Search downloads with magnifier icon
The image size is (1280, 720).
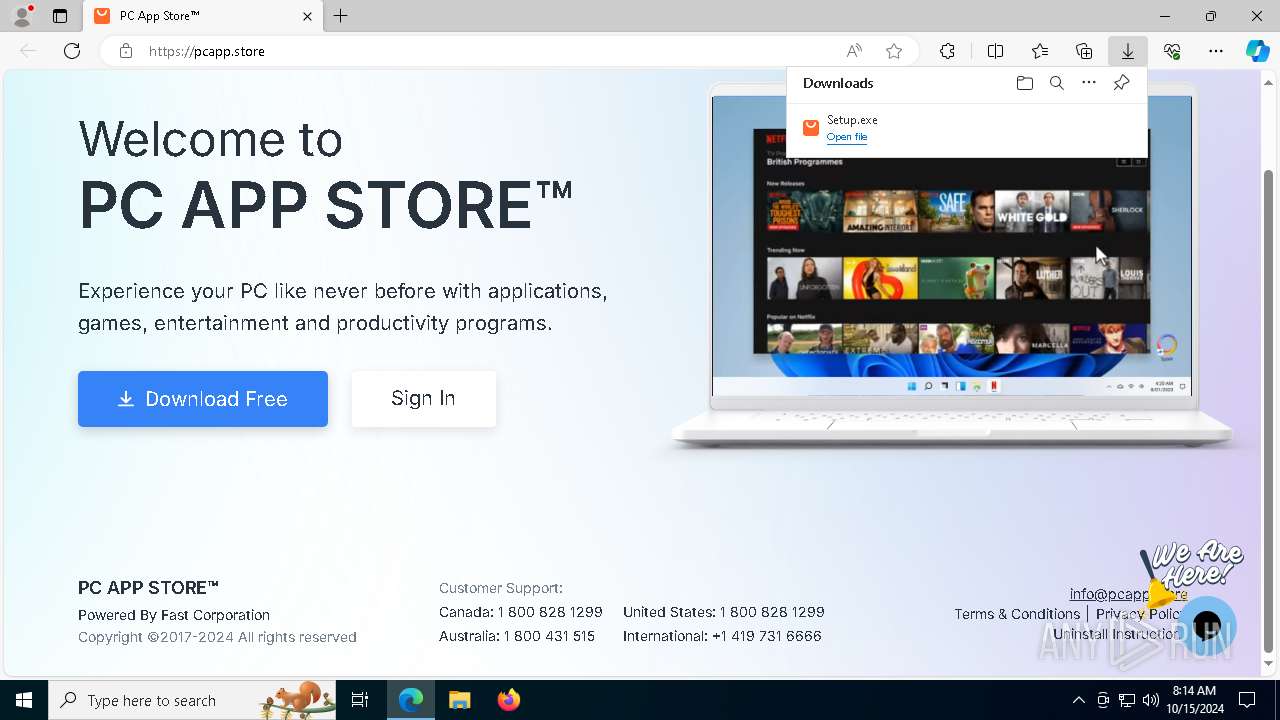click(x=1056, y=83)
